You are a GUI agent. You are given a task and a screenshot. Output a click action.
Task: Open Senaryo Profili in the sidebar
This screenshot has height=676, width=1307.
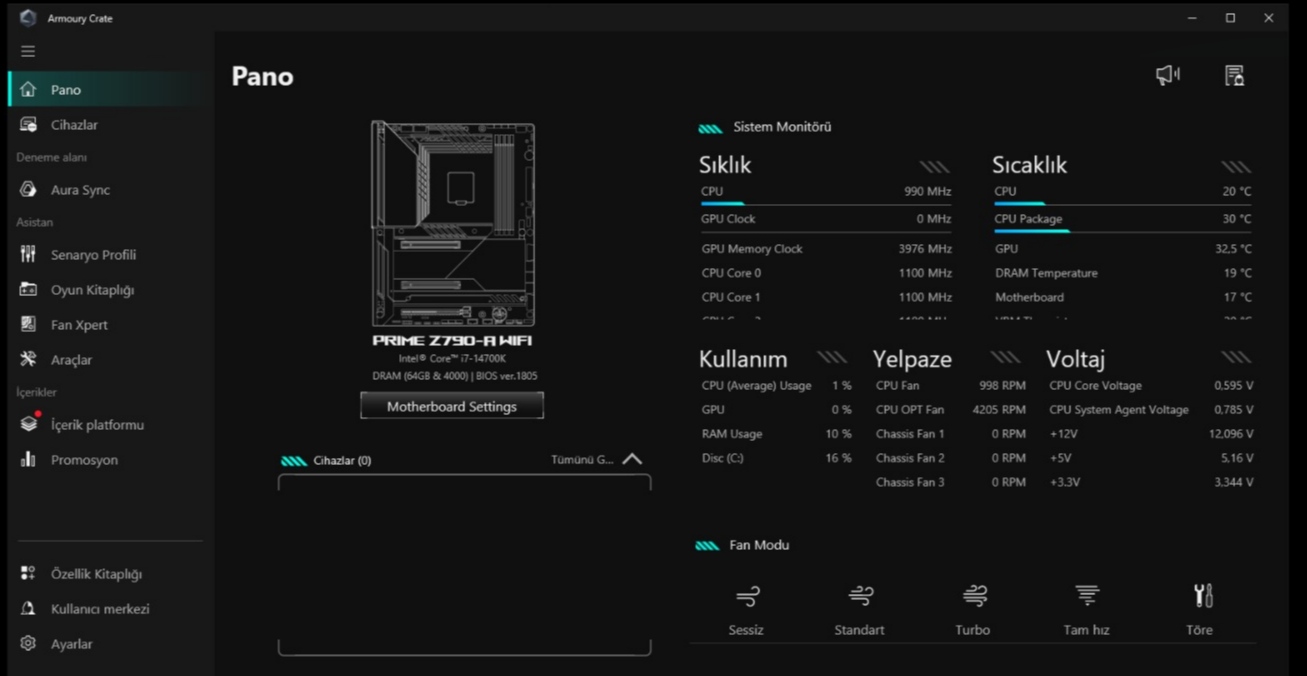point(110,254)
